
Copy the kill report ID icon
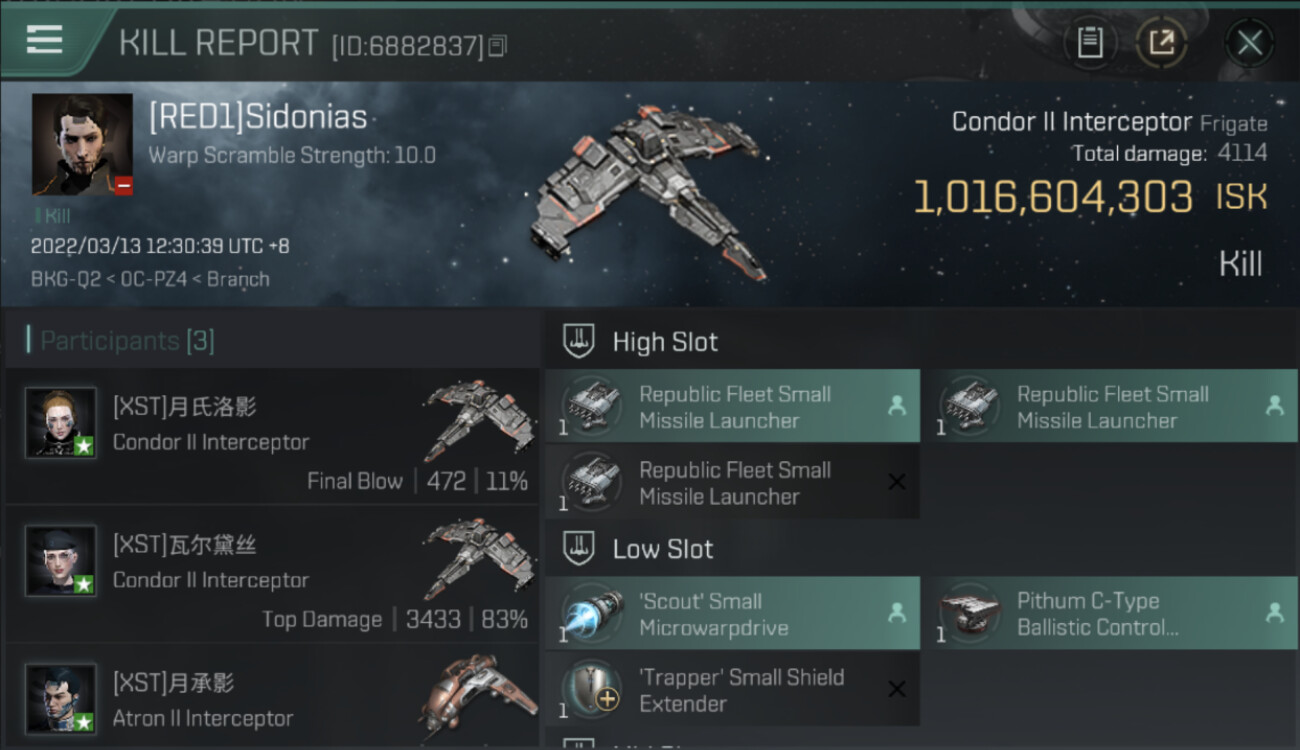tap(497, 46)
